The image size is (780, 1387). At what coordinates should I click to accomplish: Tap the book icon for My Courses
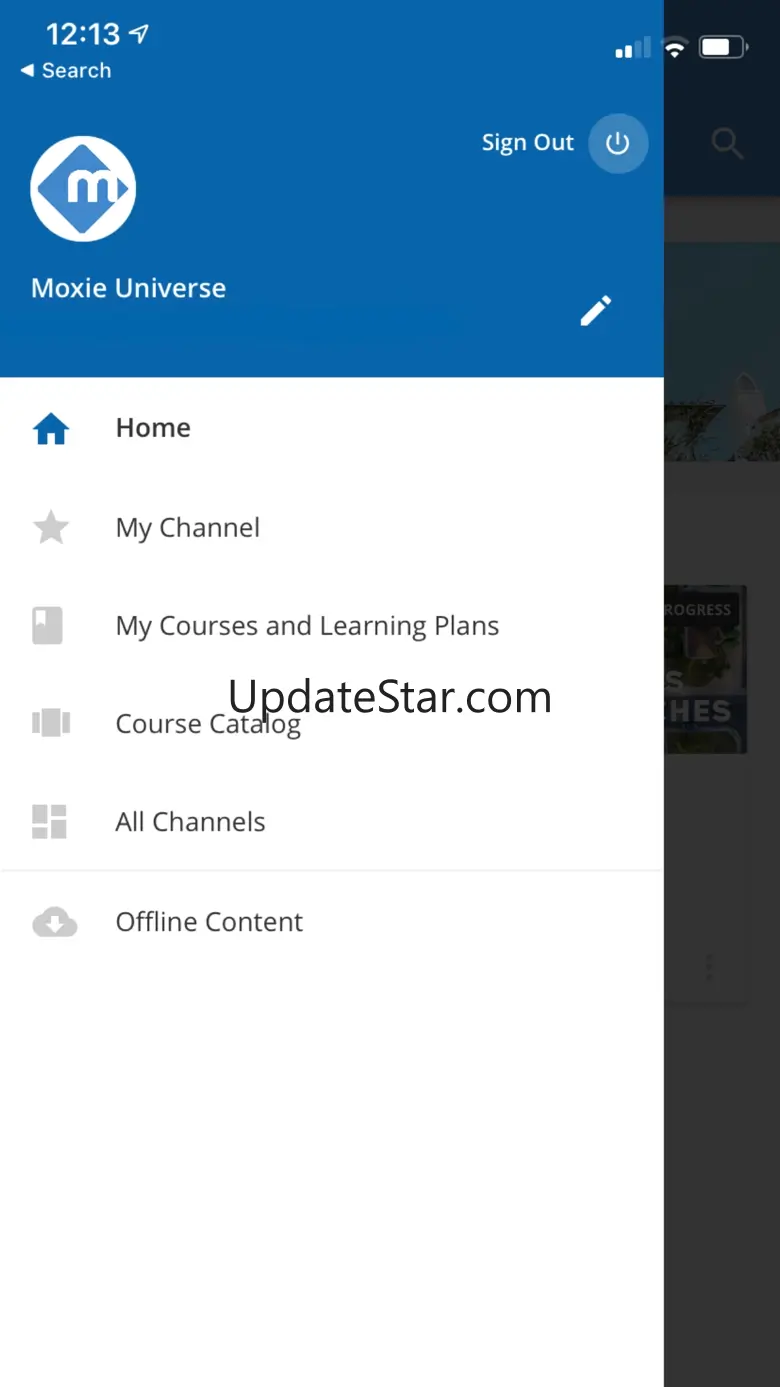[48, 626]
